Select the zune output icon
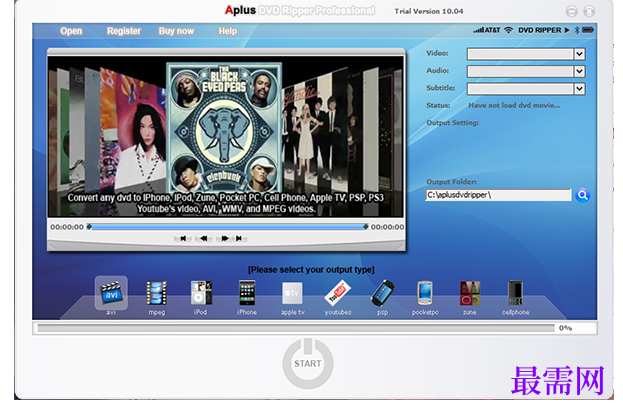623x412 pixels. [x=470, y=293]
